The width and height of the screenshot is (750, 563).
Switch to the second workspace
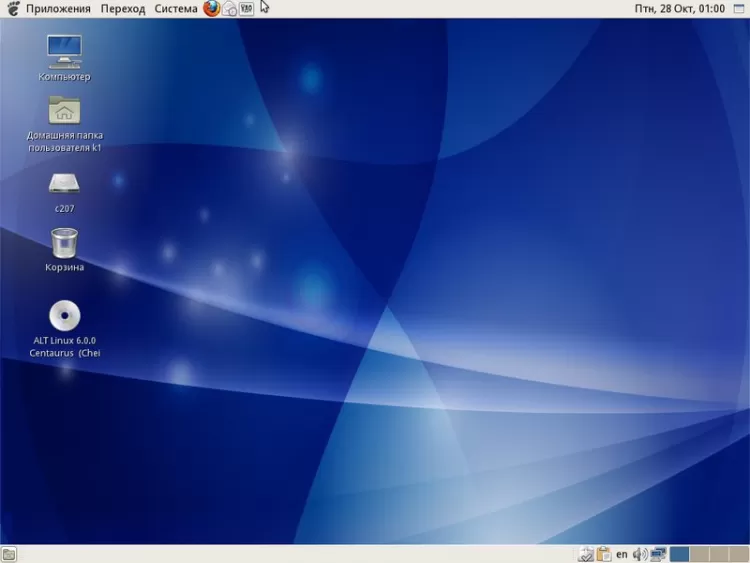pyautogui.click(x=698, y=554)
